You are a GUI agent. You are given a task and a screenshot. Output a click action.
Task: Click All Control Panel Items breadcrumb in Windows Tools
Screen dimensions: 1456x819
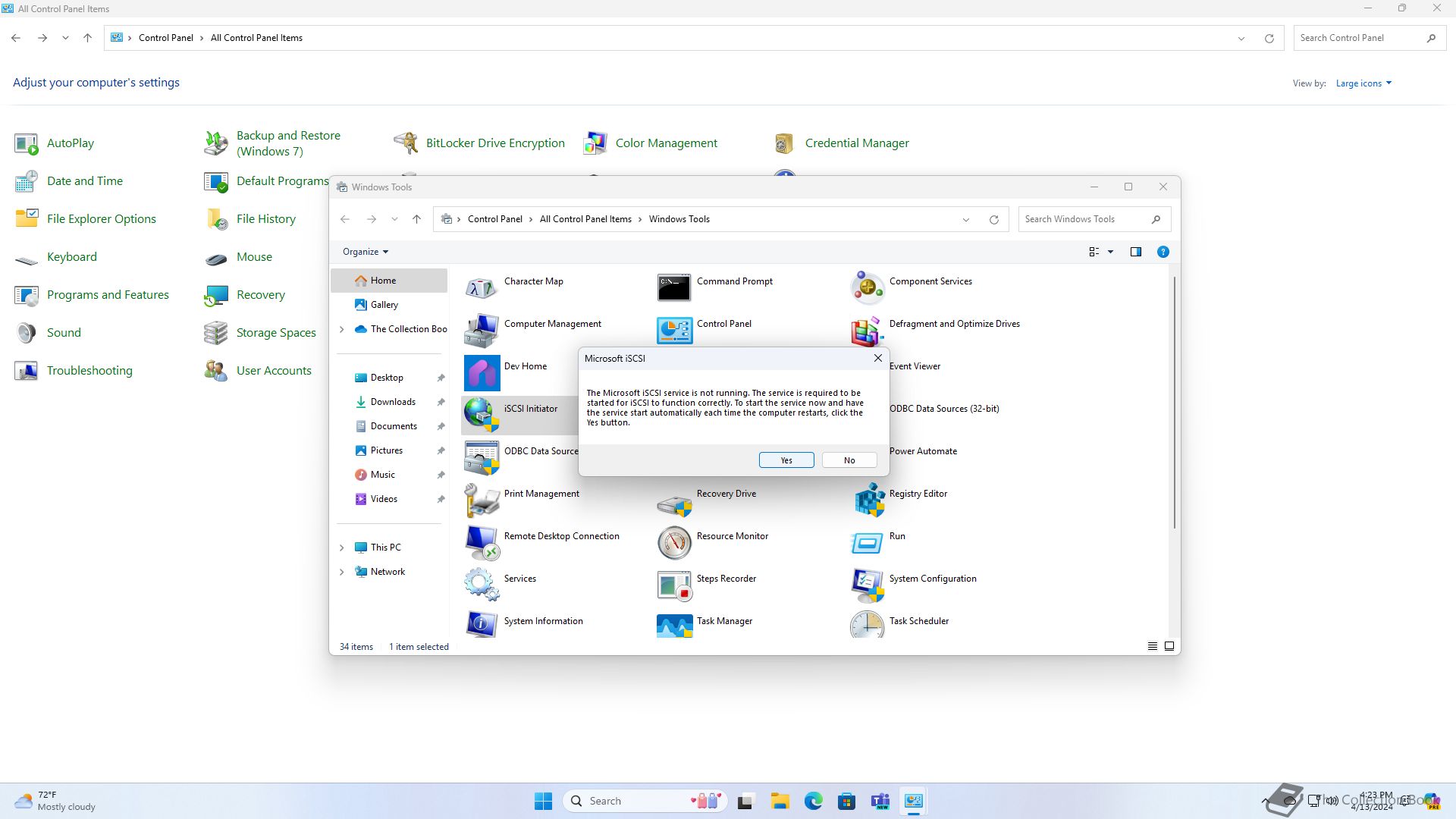[x=585, y=219]
